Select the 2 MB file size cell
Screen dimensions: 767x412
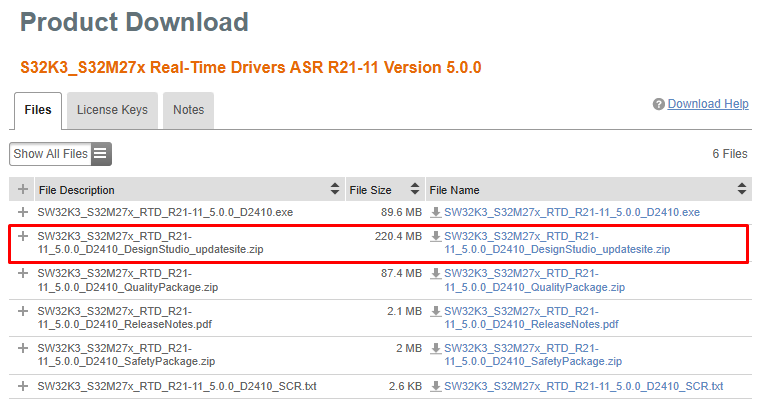click(409, 348)
